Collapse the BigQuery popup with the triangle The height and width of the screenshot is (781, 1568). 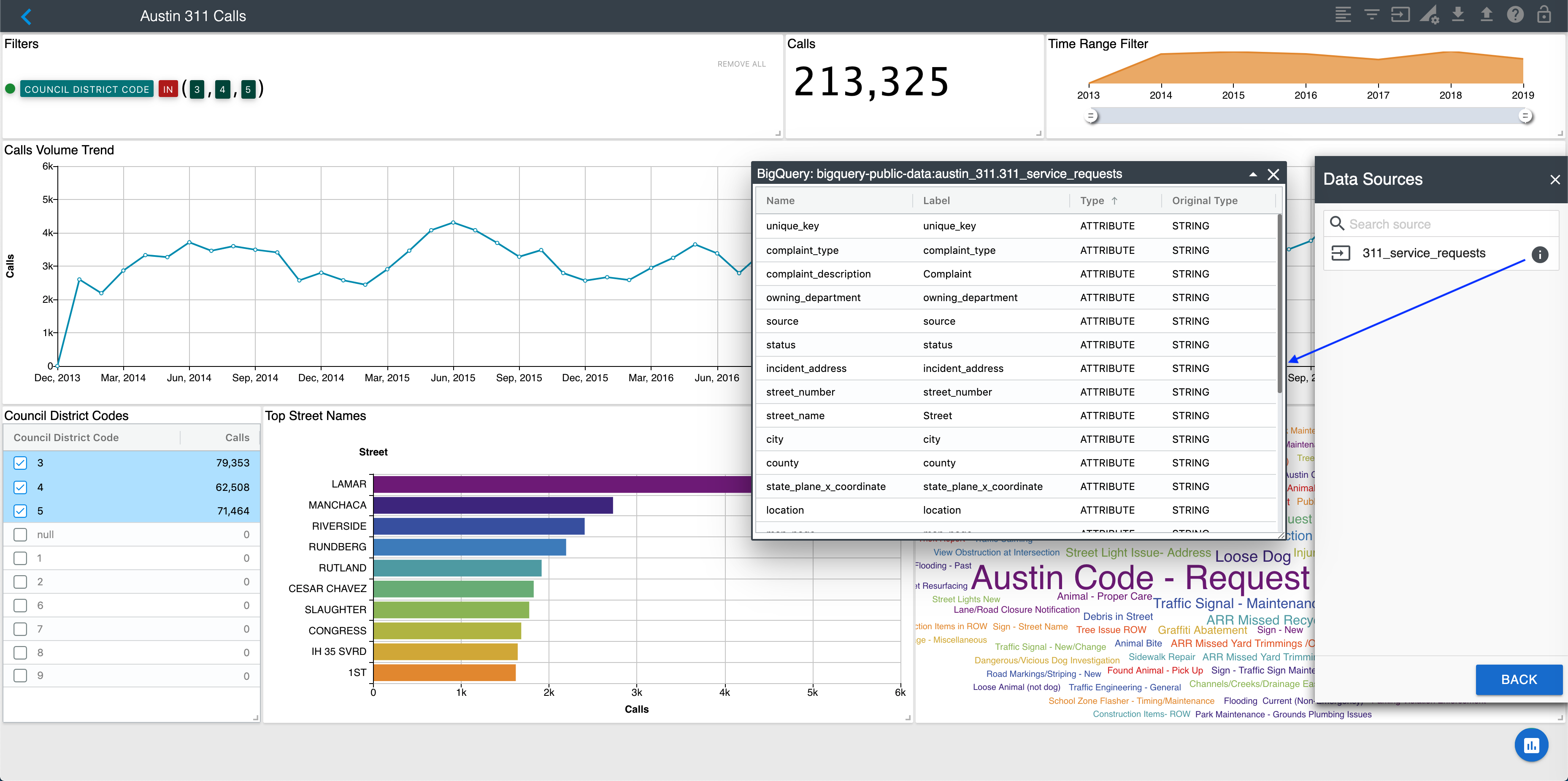[1253, 175]
